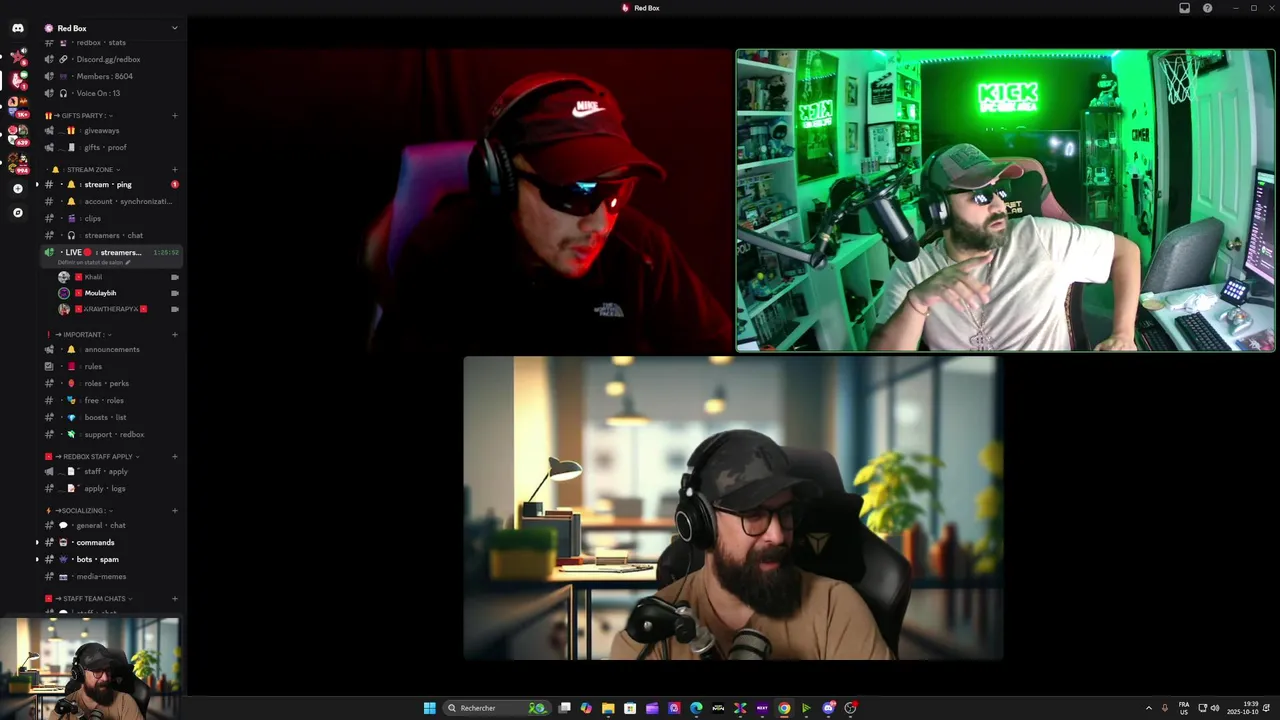
Task: Click the camera icon next to Khalil
Action: tap(175, 277)
